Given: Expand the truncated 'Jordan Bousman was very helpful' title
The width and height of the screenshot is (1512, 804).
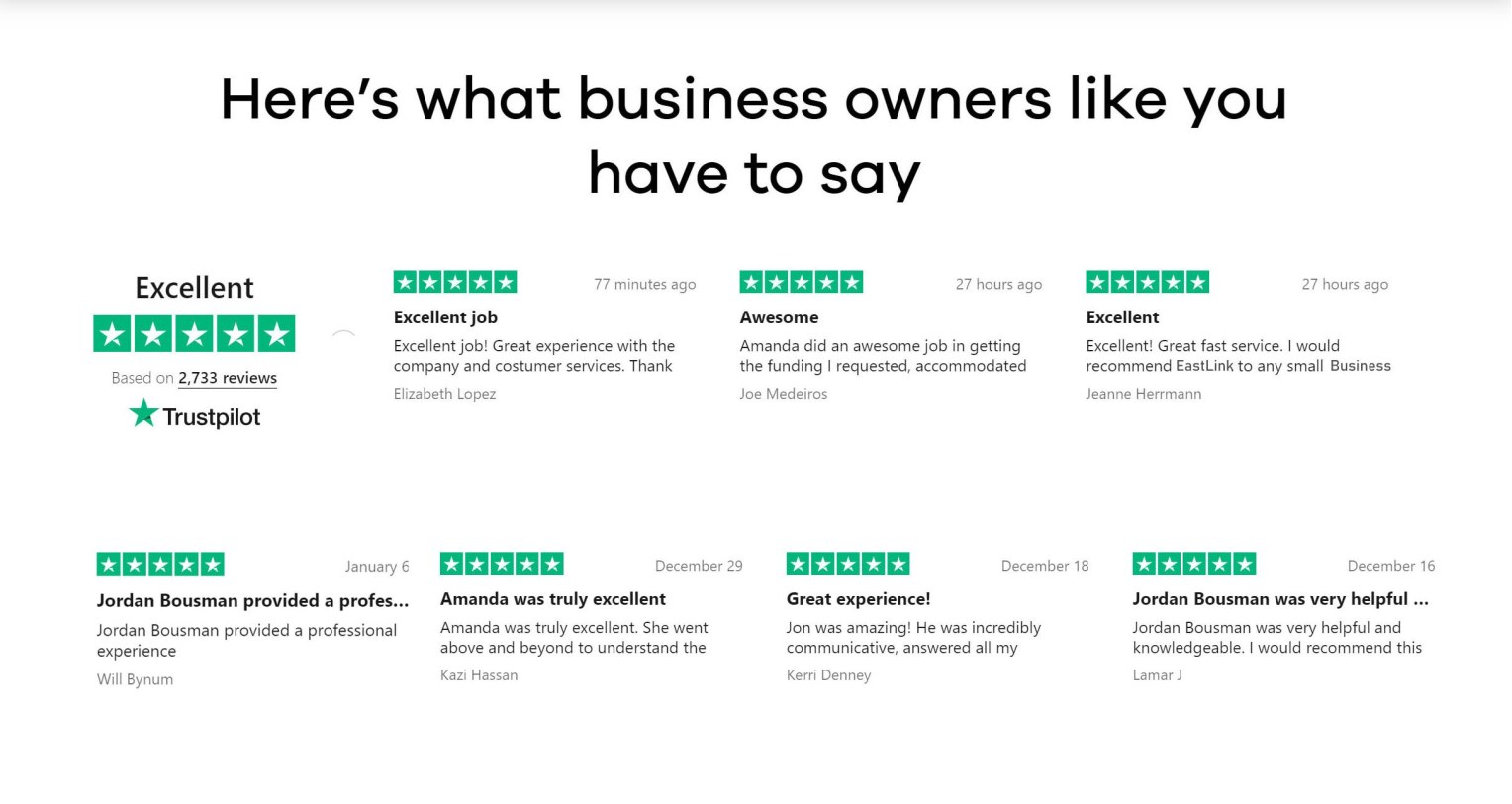Looking at the screenshot, I should coord(1279,598).
